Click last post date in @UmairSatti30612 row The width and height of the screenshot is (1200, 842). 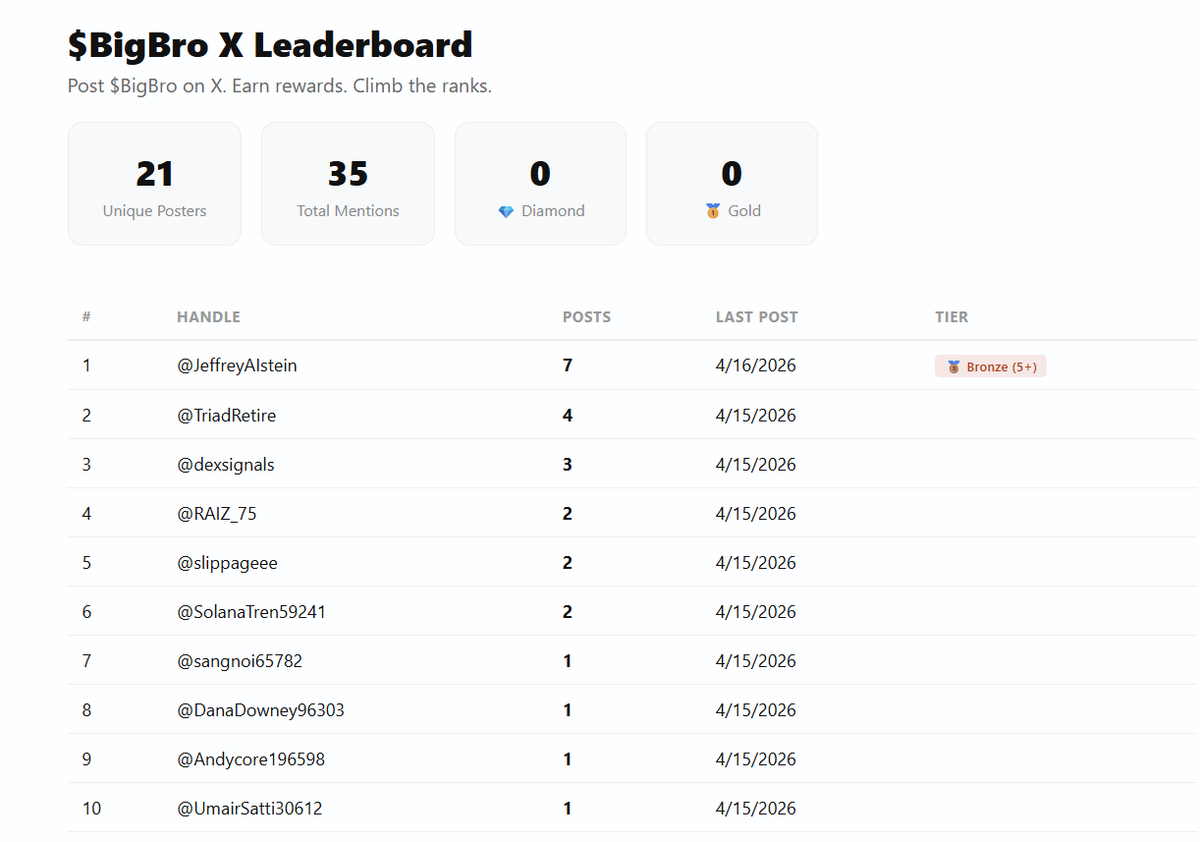click(756, 808)
